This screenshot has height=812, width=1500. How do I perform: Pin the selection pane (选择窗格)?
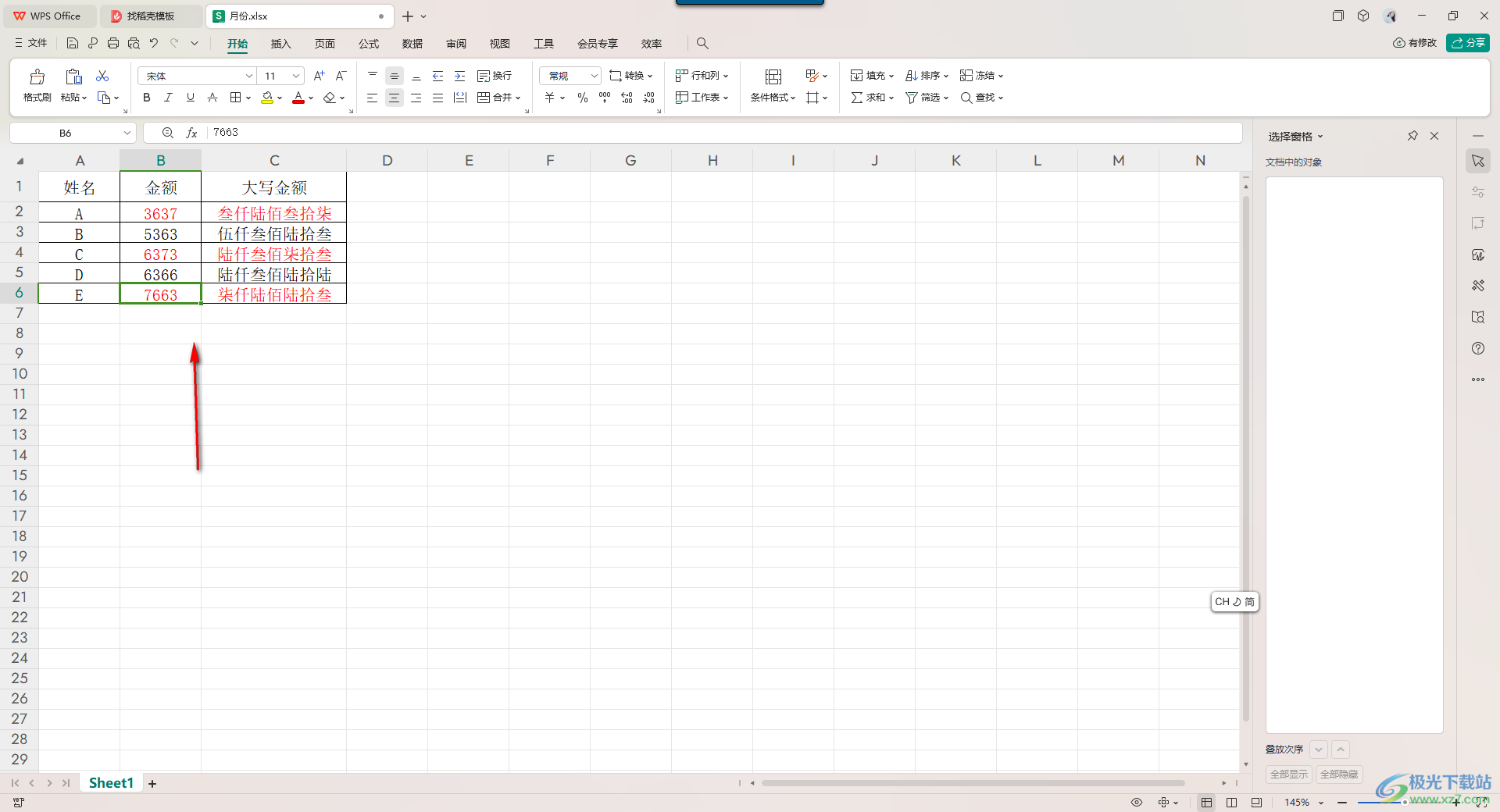click(x=1412, y=136)
